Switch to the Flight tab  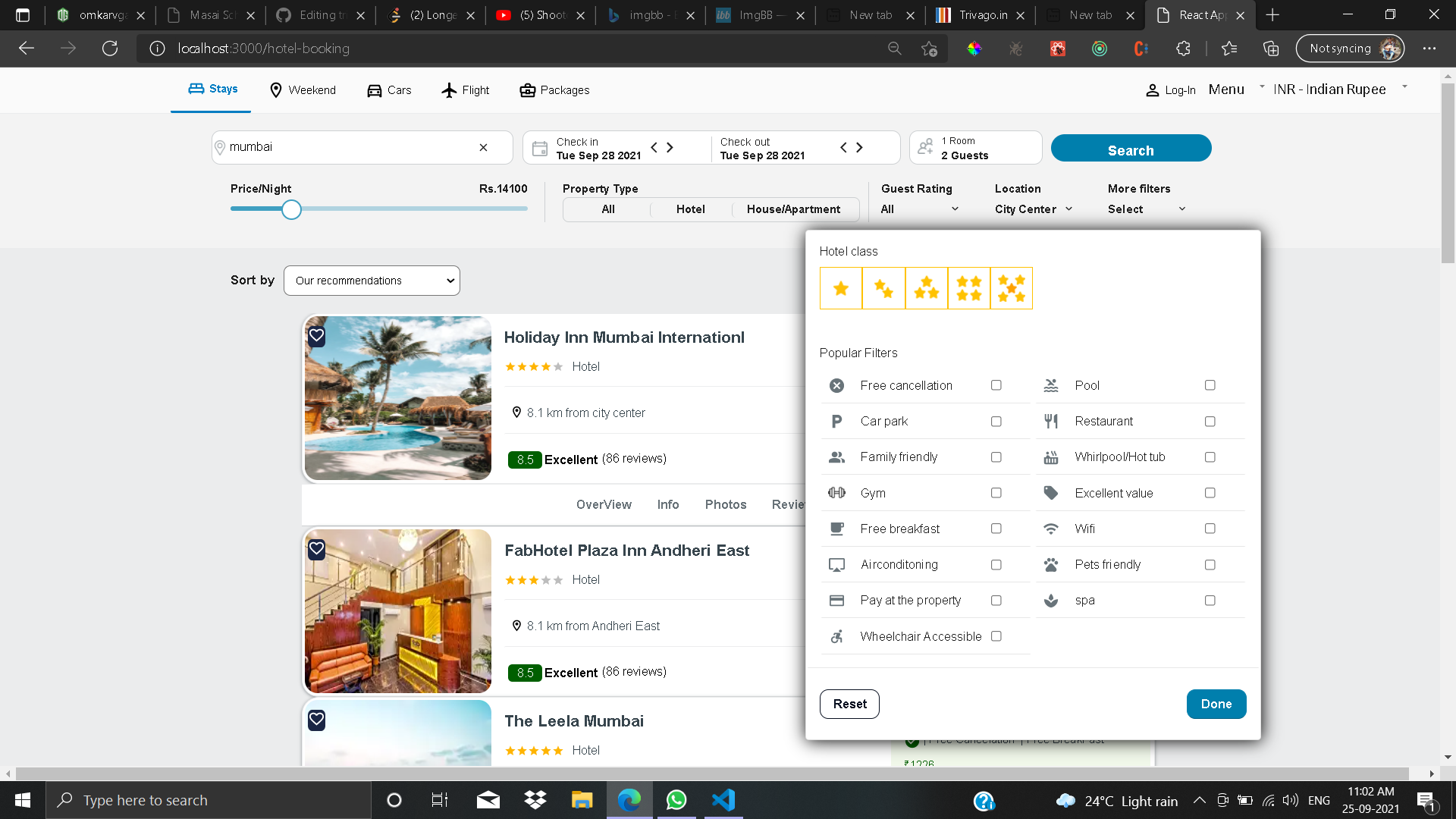[x=466, y=90]
